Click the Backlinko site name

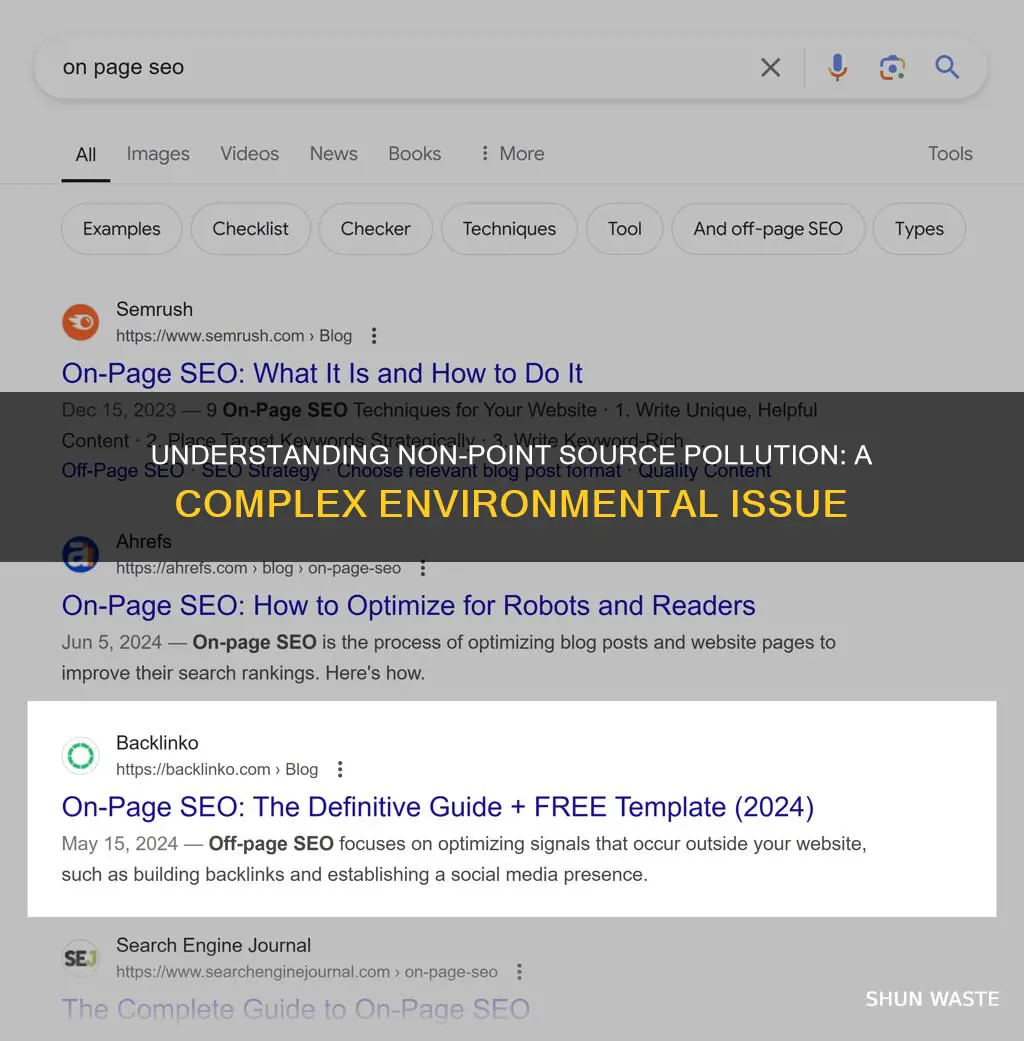click(157, 743)
